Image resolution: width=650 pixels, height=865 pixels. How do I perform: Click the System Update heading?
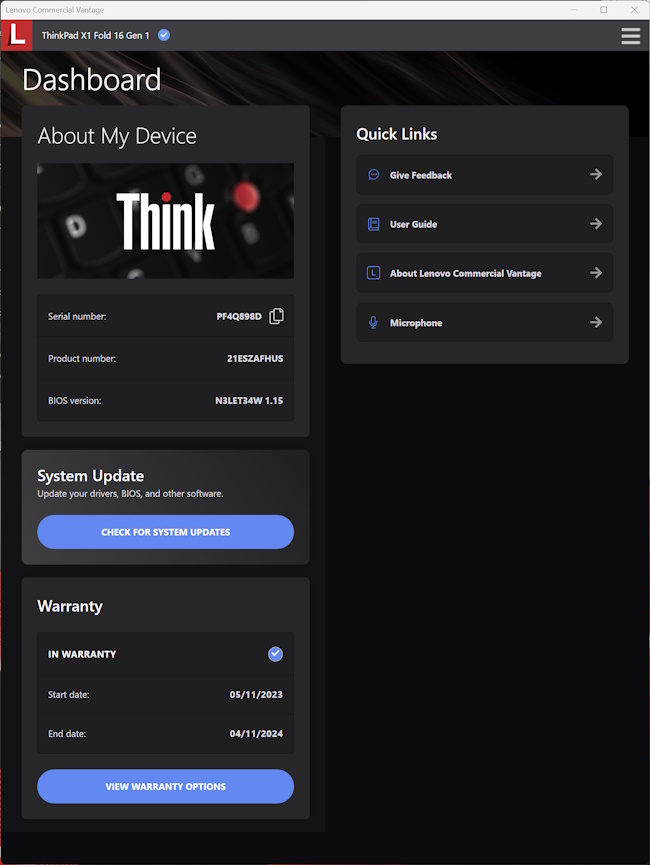[90, 476]
